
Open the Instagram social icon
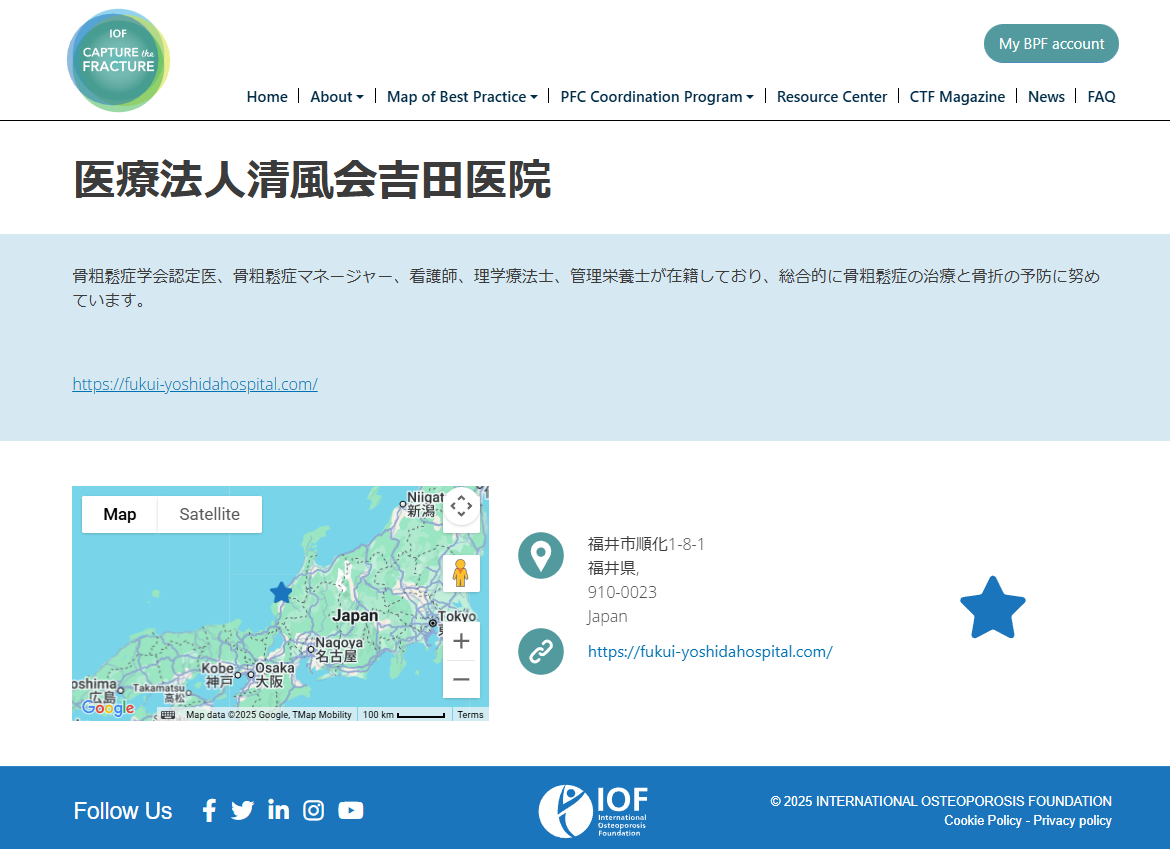[x=314, y=810]
